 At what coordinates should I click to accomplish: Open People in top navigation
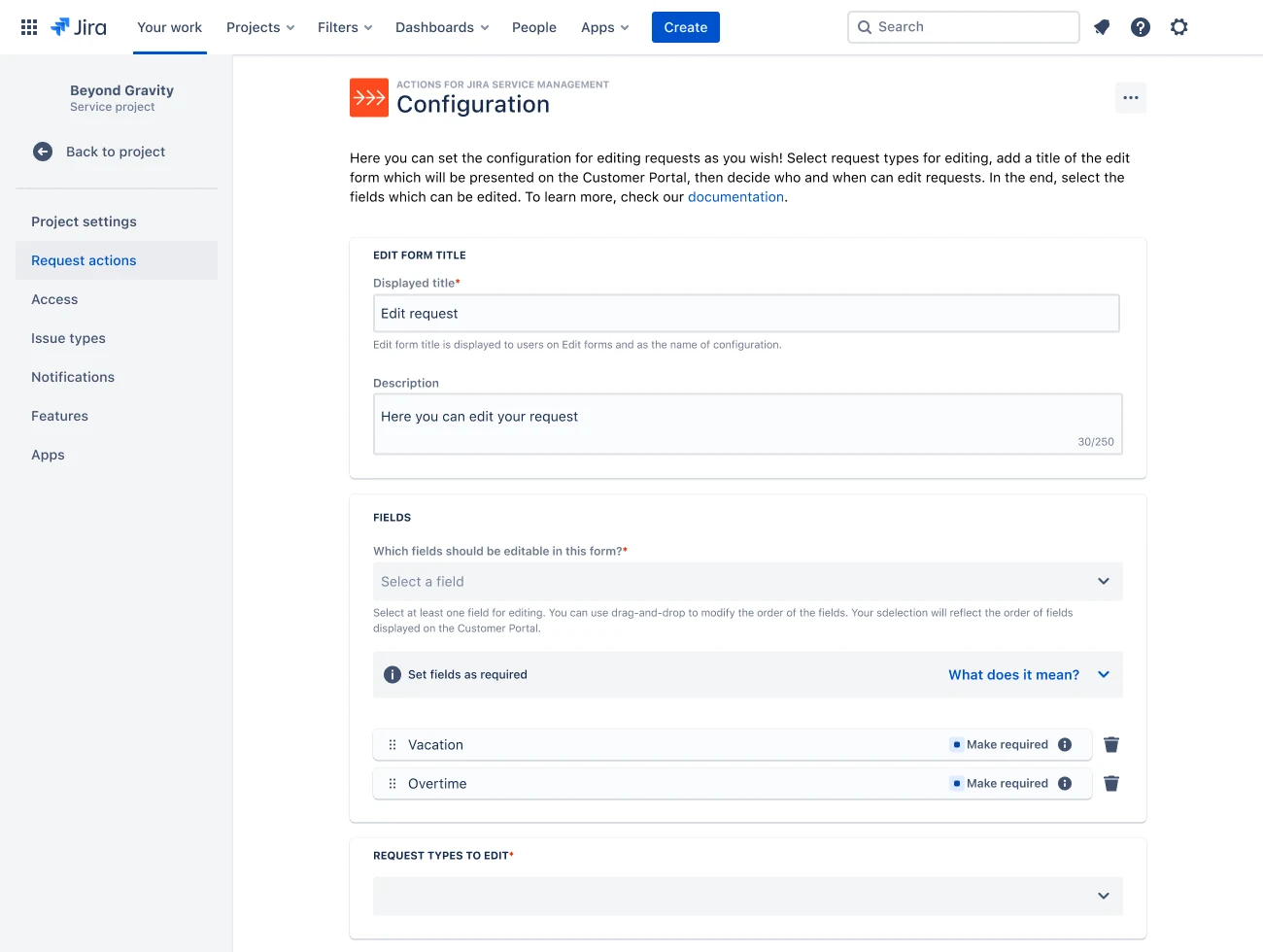click(x=534, y=27)
